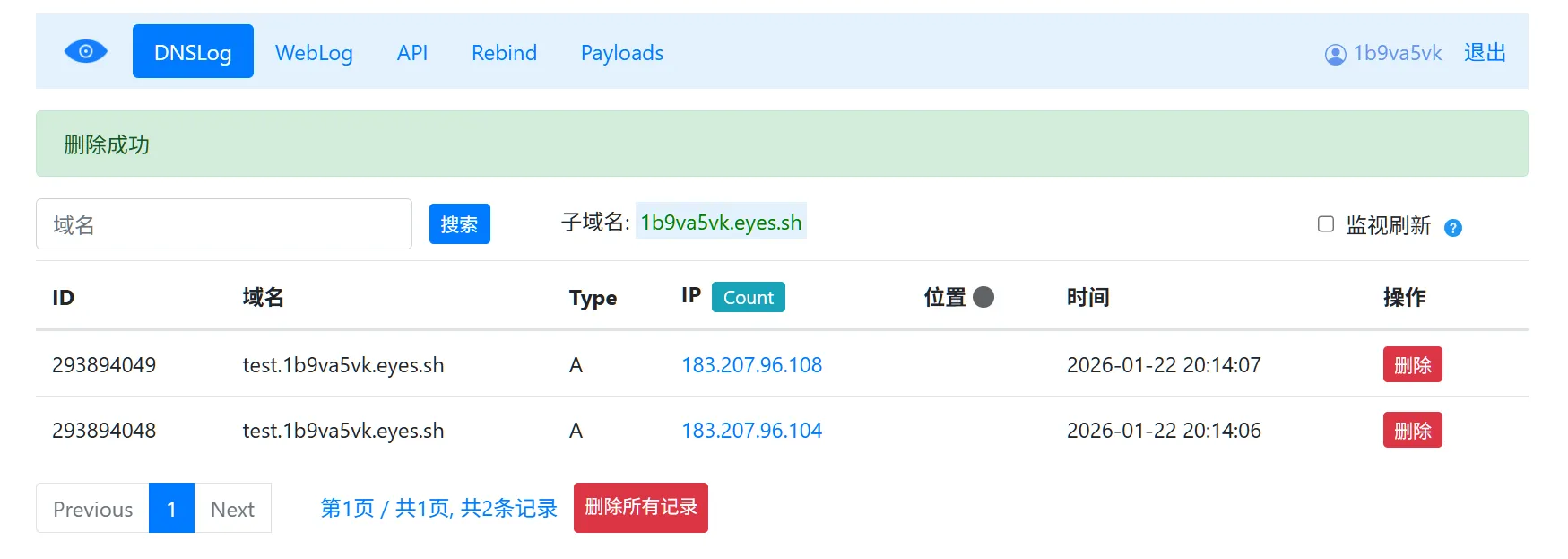Open the API tab
The width and height of the screenshot is (1568, 559).
click(412, 53)
